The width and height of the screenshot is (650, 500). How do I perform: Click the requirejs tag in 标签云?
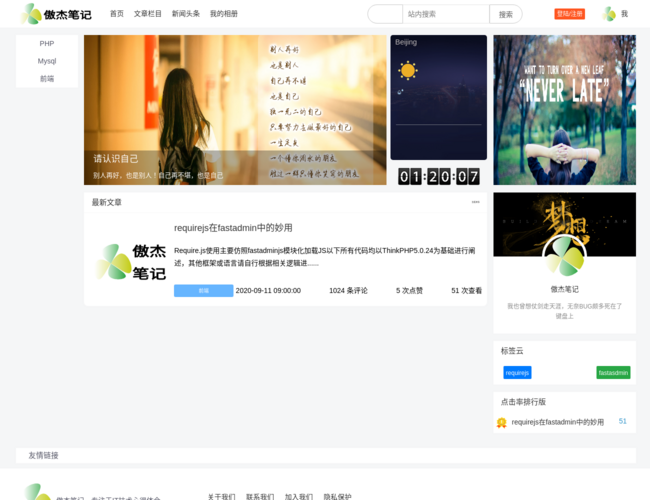517,373
